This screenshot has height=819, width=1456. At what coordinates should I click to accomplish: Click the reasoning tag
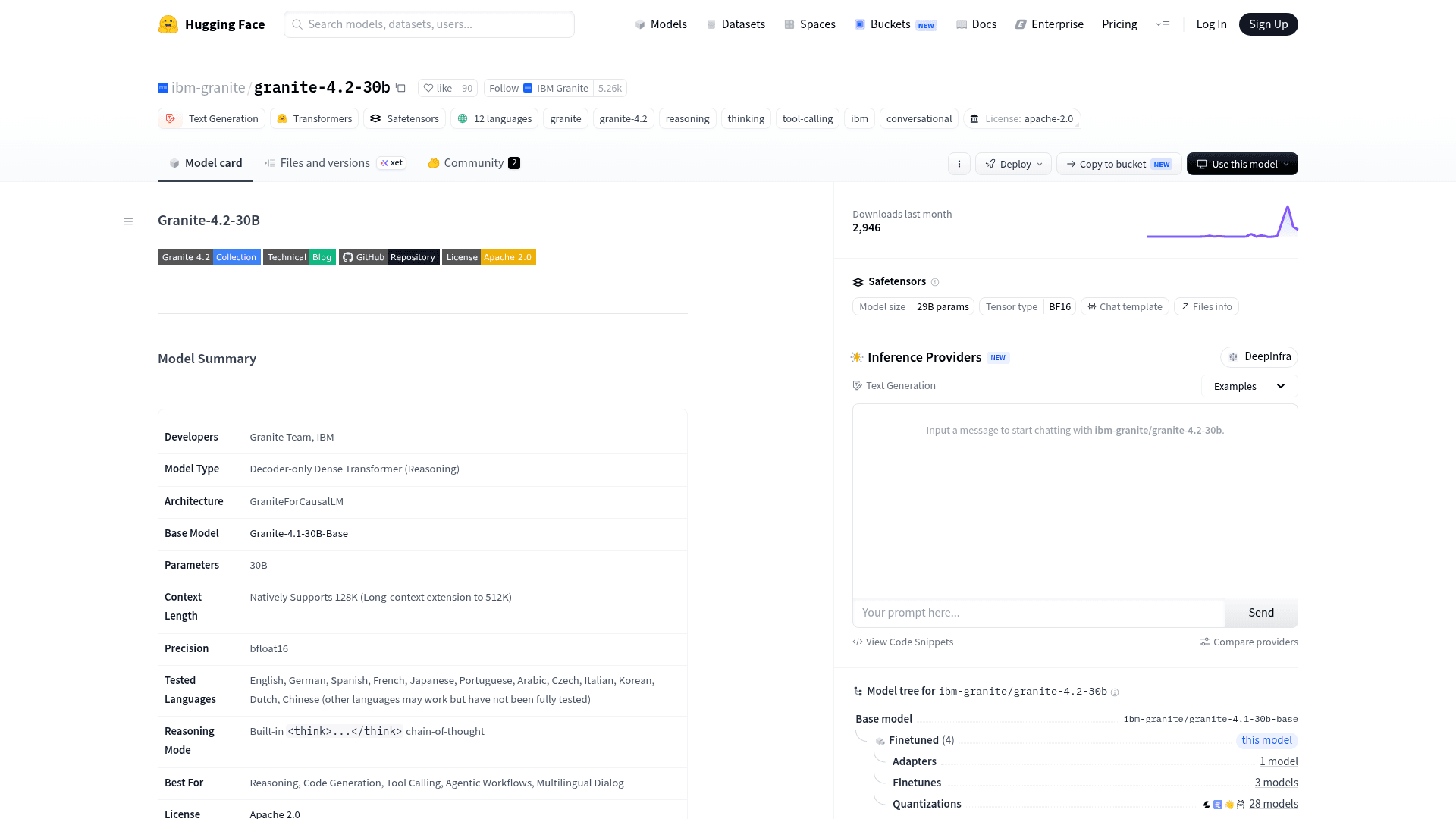point(687,118)
